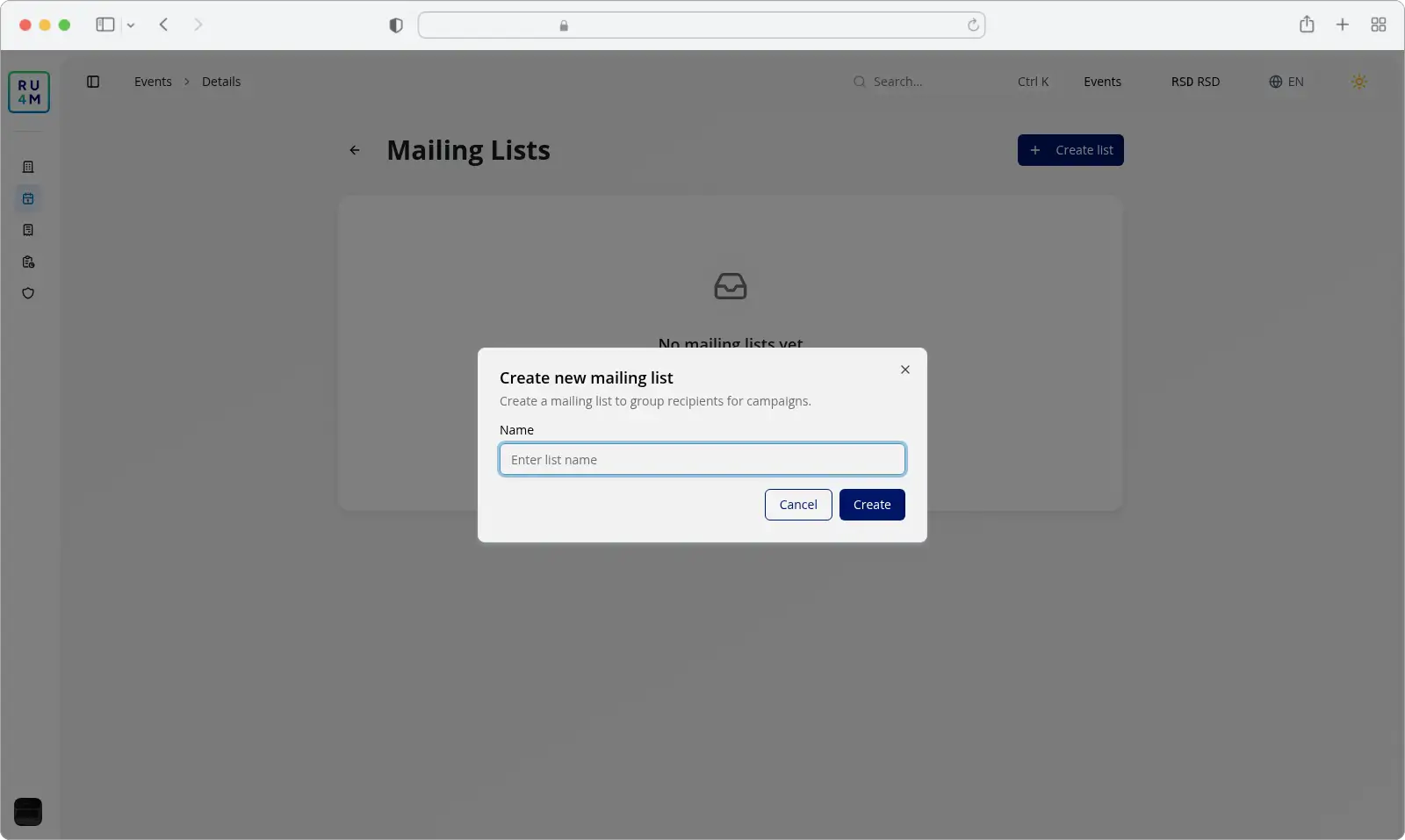Screen dimensions: 1405x840
Task: Open the building icon in sidebar
Action: pyautogui.click(x=28, y=167)
